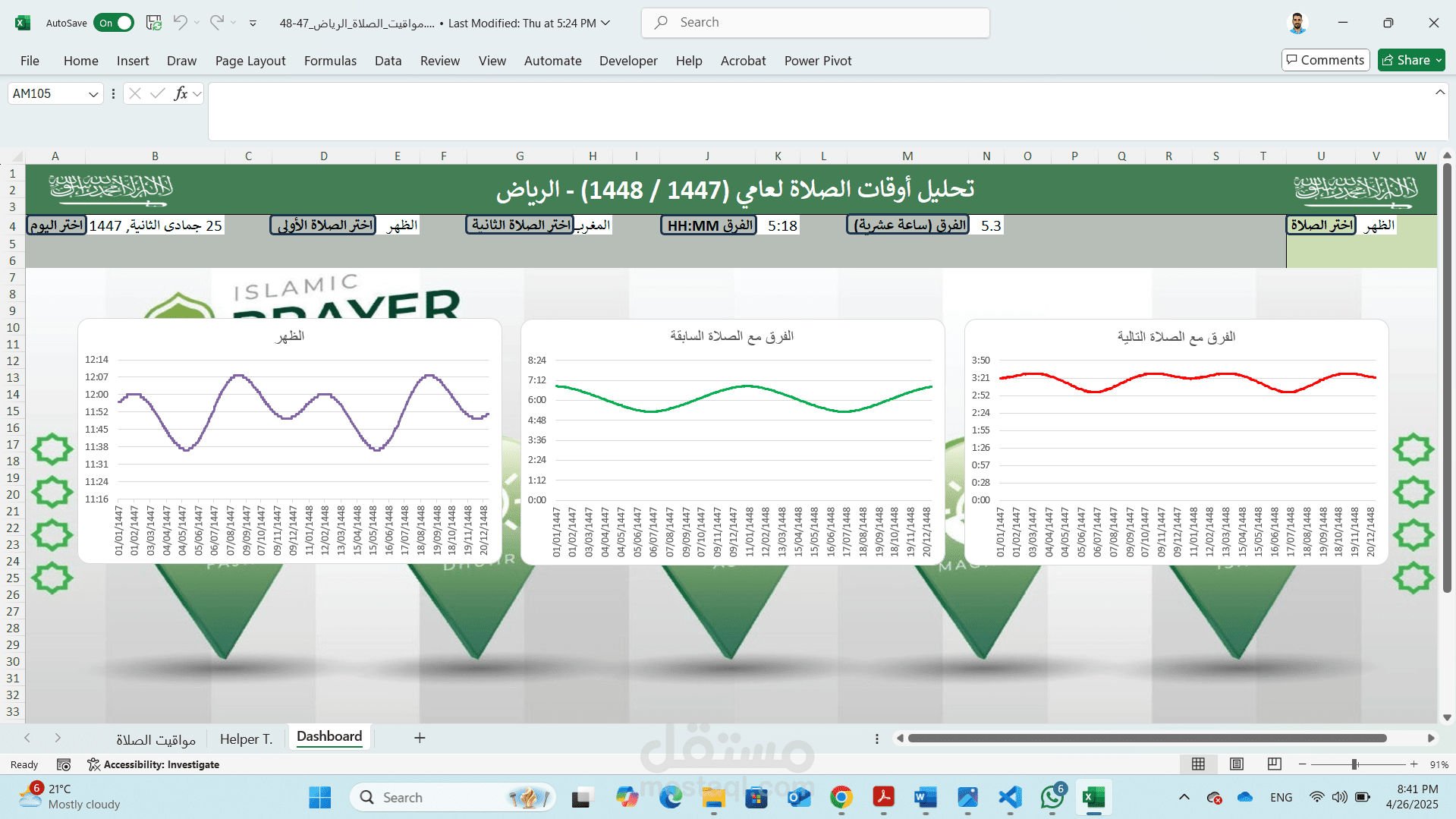Screen dimensions: 1456x819
Task: Turn off AutoSave
Action: (112, 23)
